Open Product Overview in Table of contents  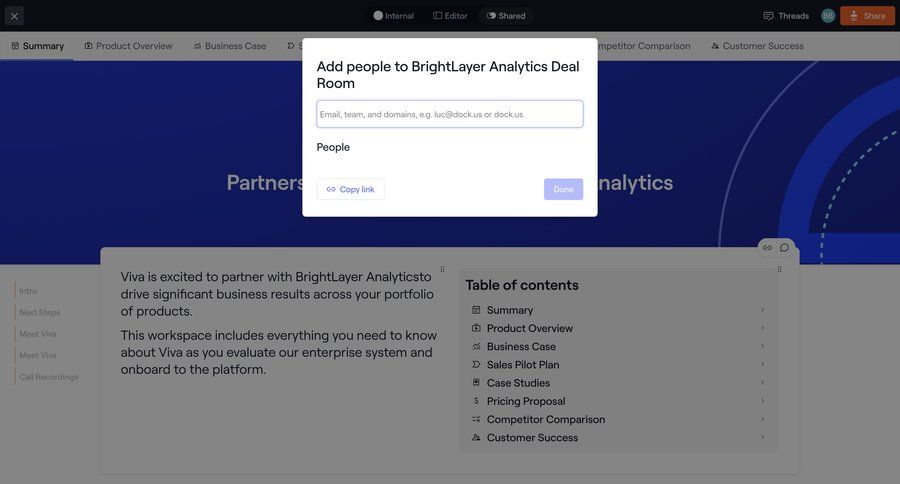619,328
